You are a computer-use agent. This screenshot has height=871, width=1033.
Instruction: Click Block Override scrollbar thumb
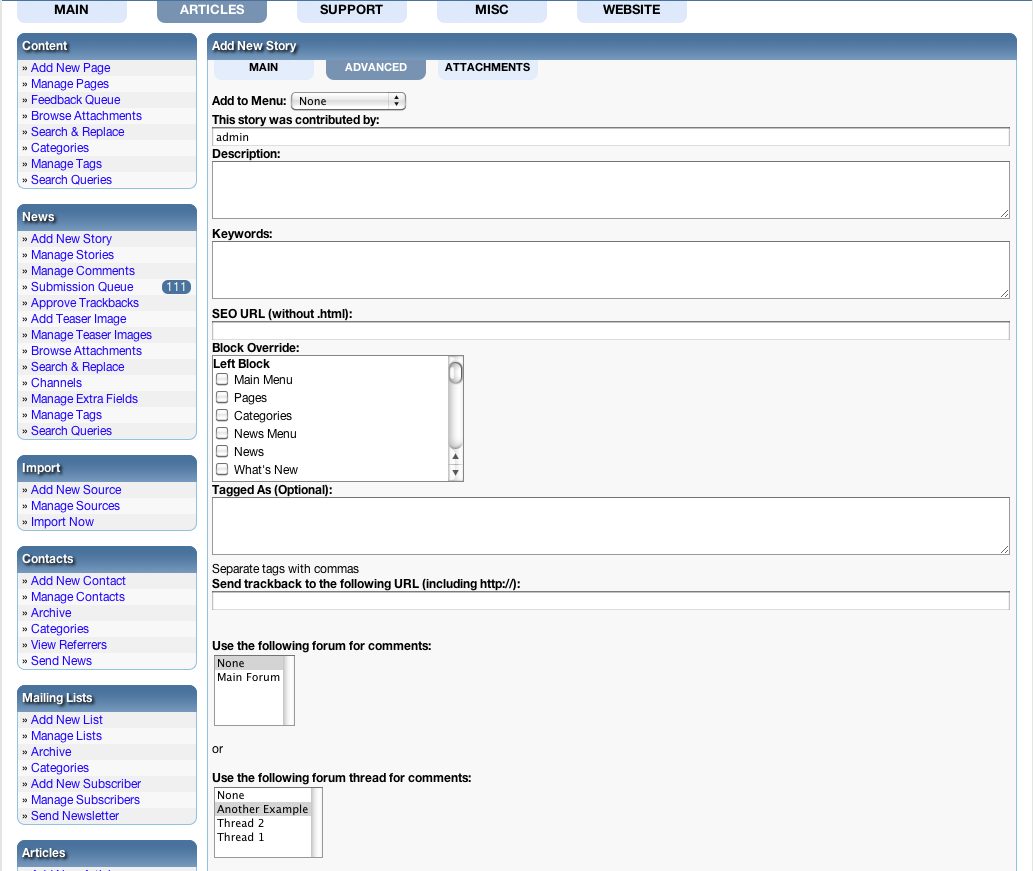click(x=455, y=373)
